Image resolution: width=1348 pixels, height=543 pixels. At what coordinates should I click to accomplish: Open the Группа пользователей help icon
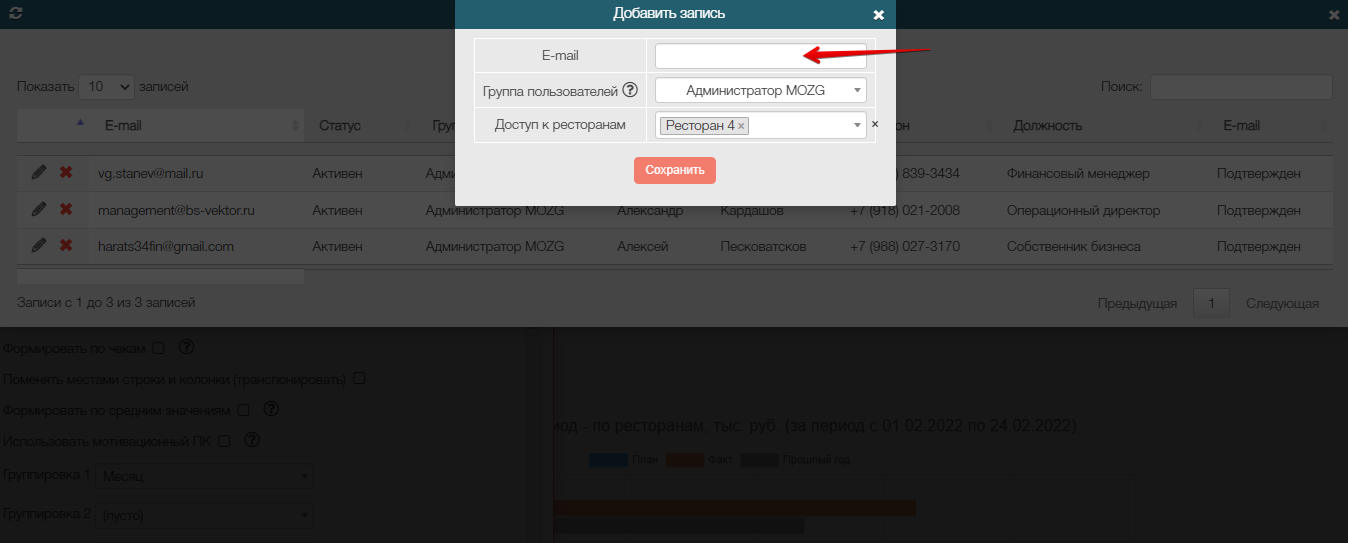630,90
